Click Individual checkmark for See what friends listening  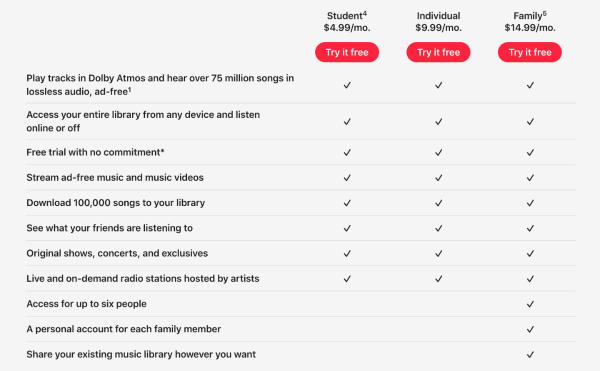(439, 228)
